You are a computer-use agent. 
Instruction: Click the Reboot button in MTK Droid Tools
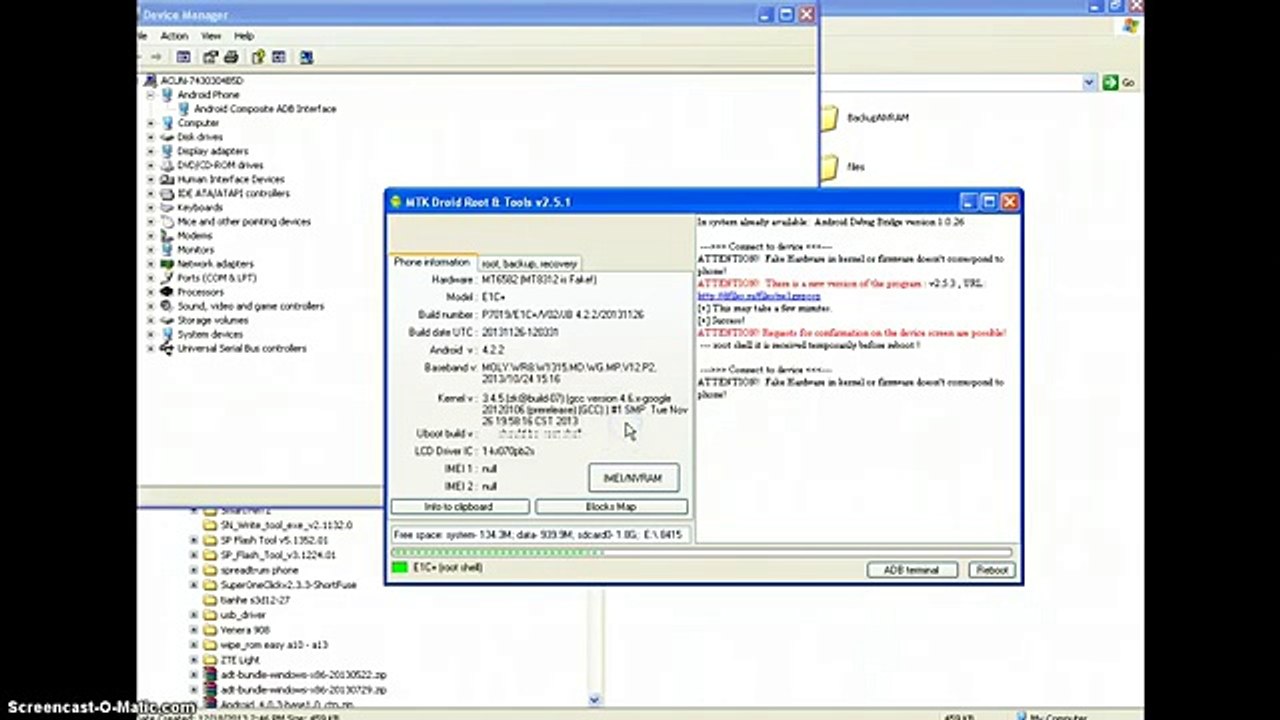pos(991,570)
